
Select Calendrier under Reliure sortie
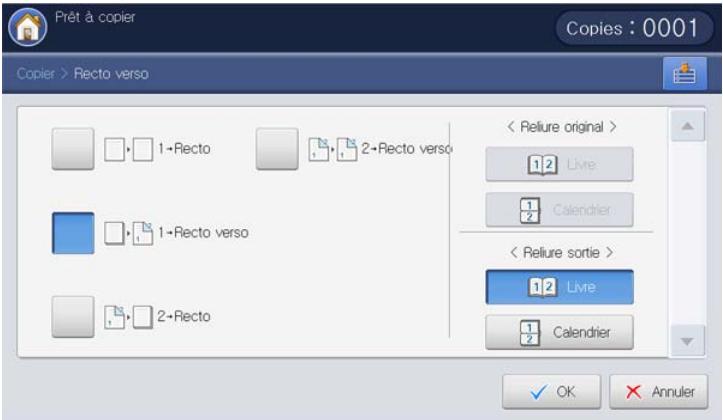point(559,332)
